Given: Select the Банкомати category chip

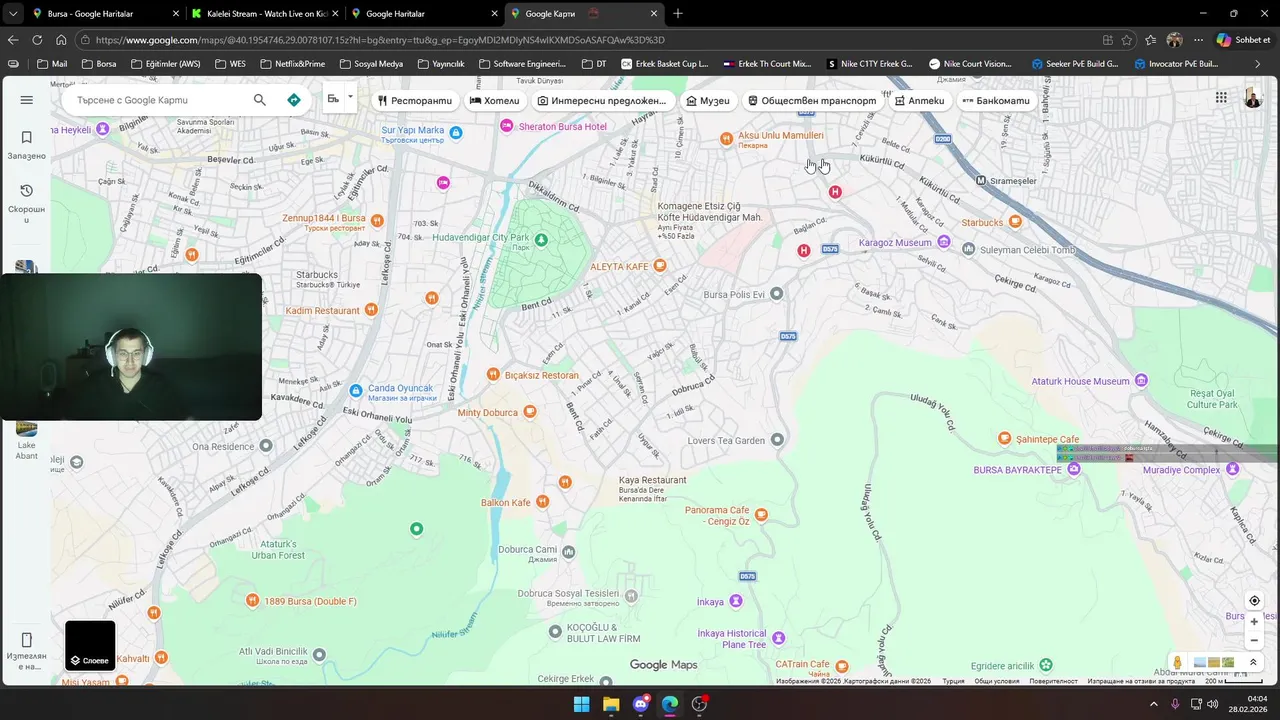Looking at the screenshot, I should [x=996, y=101].
